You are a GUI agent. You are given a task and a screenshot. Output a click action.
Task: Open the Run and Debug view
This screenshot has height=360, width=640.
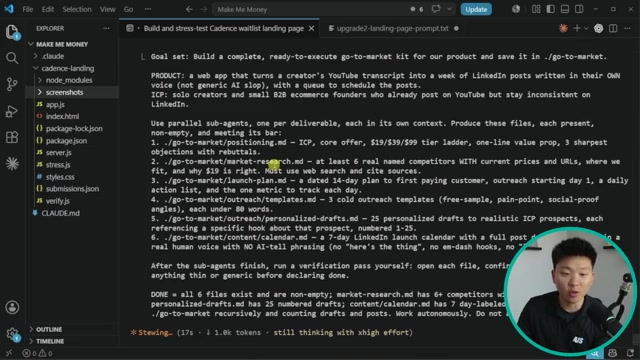[12, 111]
